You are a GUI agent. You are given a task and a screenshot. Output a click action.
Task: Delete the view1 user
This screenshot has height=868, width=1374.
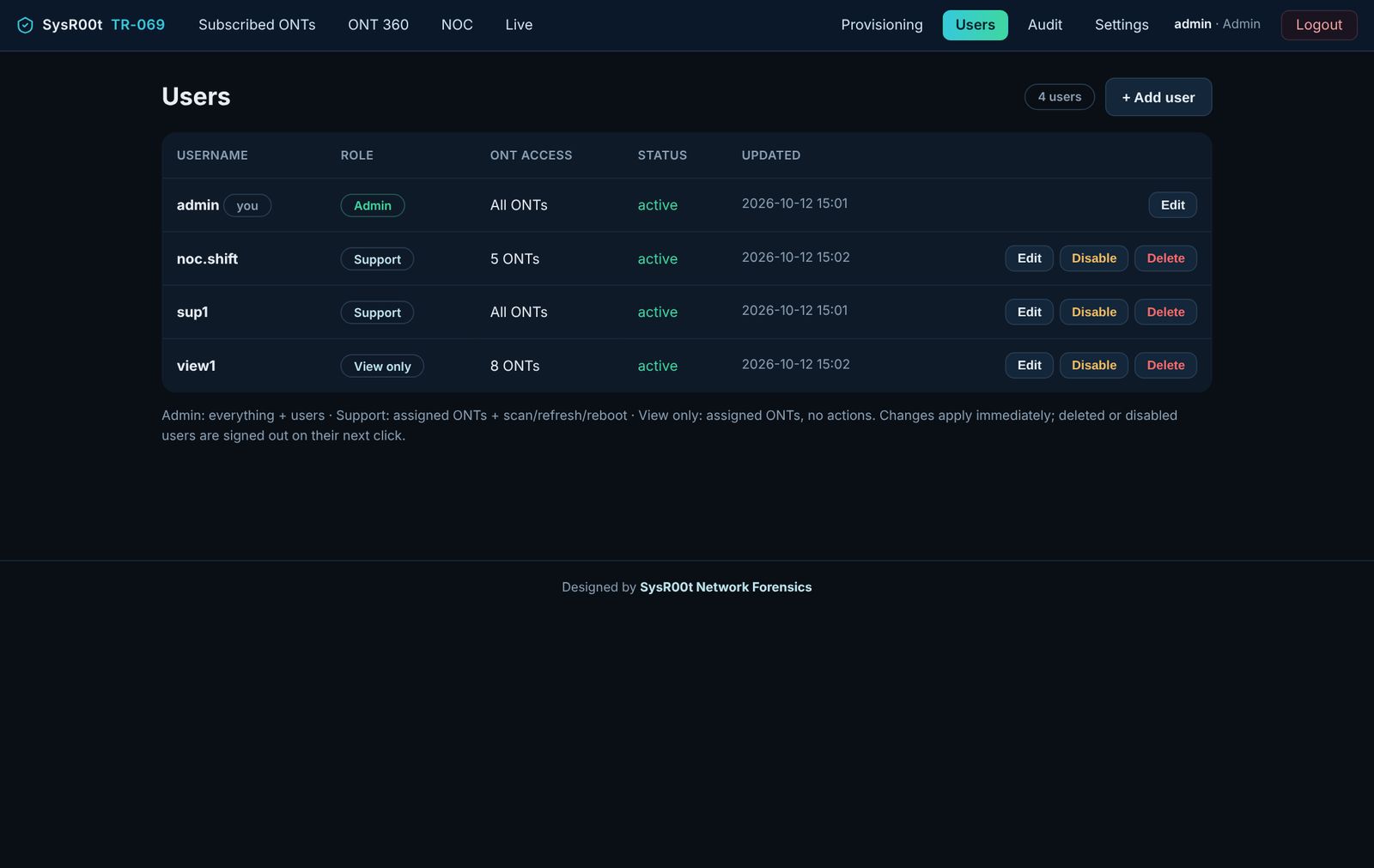(x=1165, y=365)
